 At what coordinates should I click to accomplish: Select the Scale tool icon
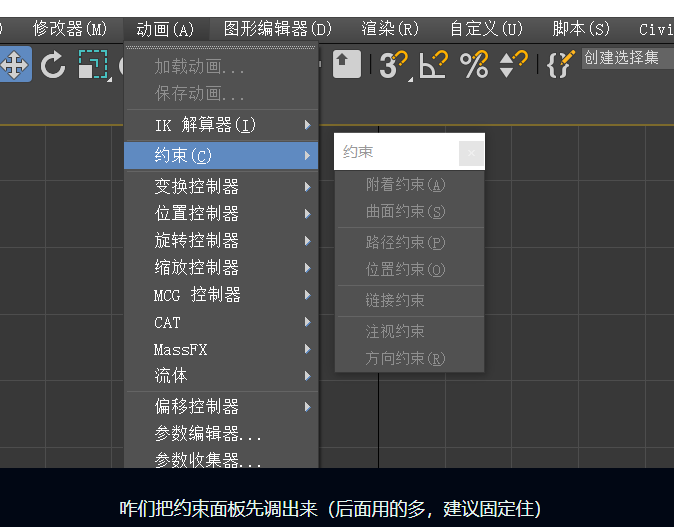pyautogui.click(x=94, y=64)
